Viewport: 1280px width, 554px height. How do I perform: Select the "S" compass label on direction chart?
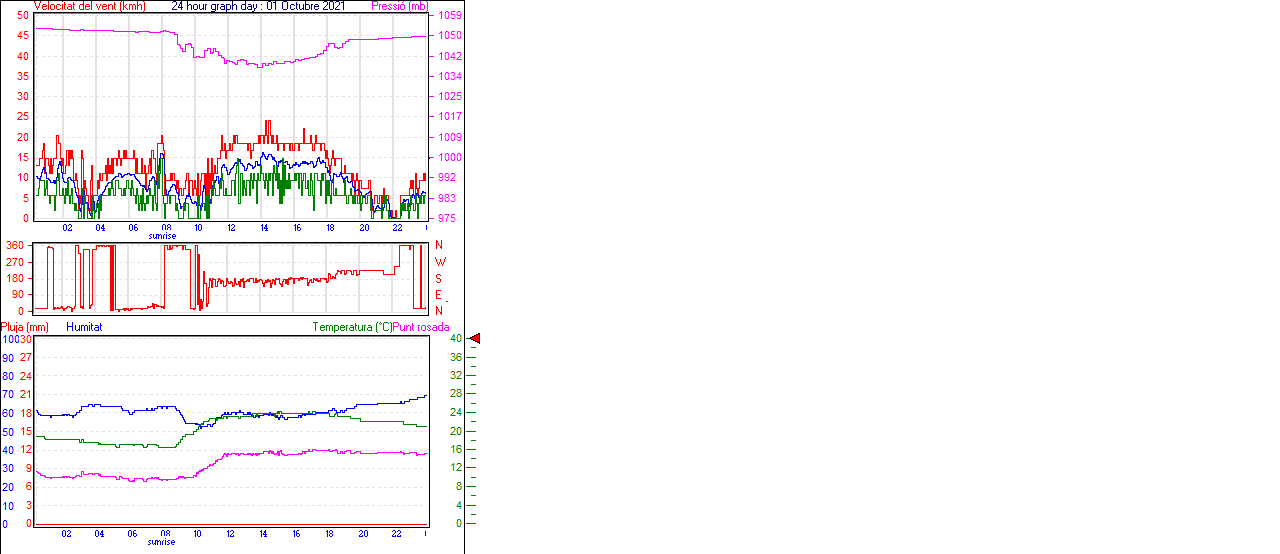coord(440,278)
